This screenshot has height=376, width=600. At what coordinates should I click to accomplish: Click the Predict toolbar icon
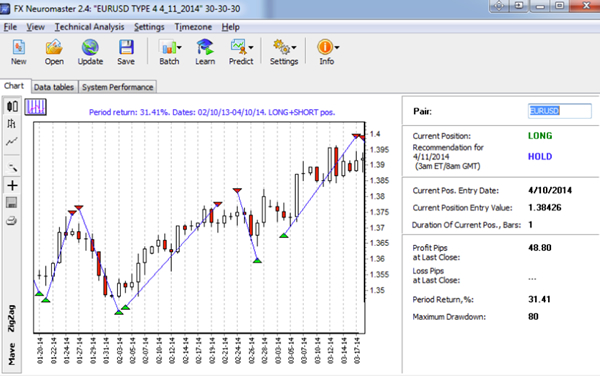click(x=238, y=47)
